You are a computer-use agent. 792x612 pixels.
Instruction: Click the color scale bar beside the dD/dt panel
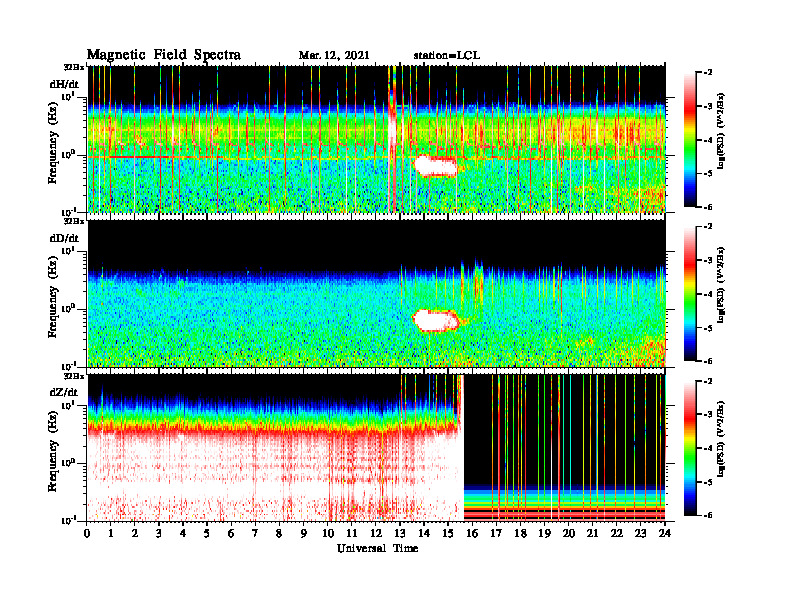(x=690, y=294)
